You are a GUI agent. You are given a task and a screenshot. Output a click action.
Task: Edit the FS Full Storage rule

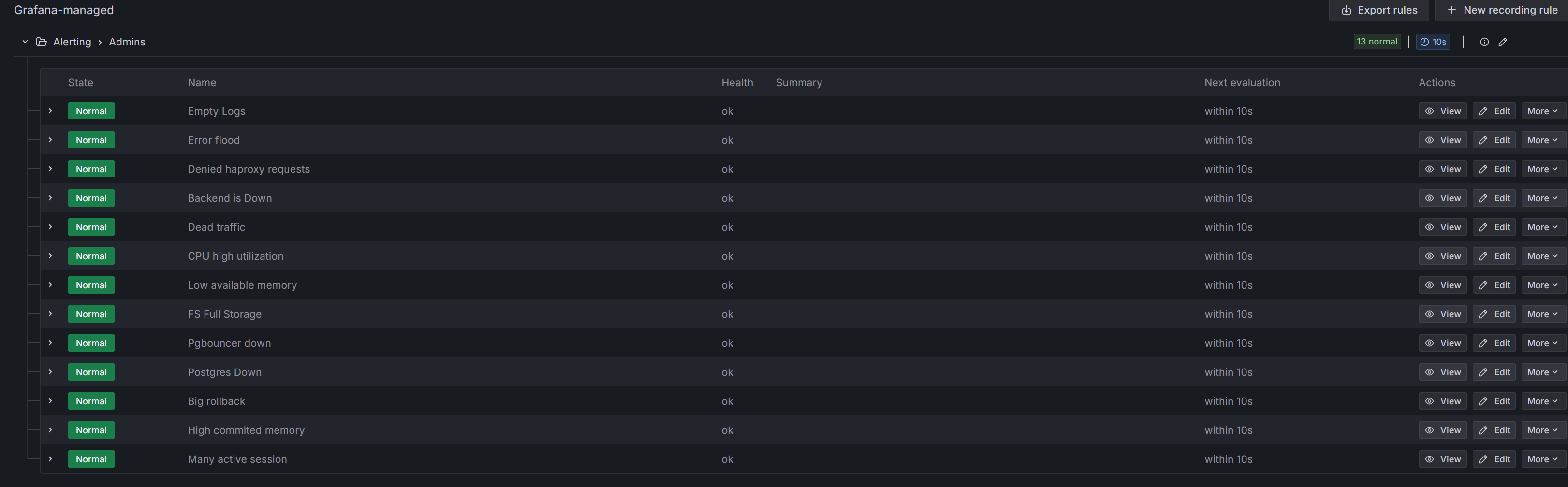point(1494,313)
